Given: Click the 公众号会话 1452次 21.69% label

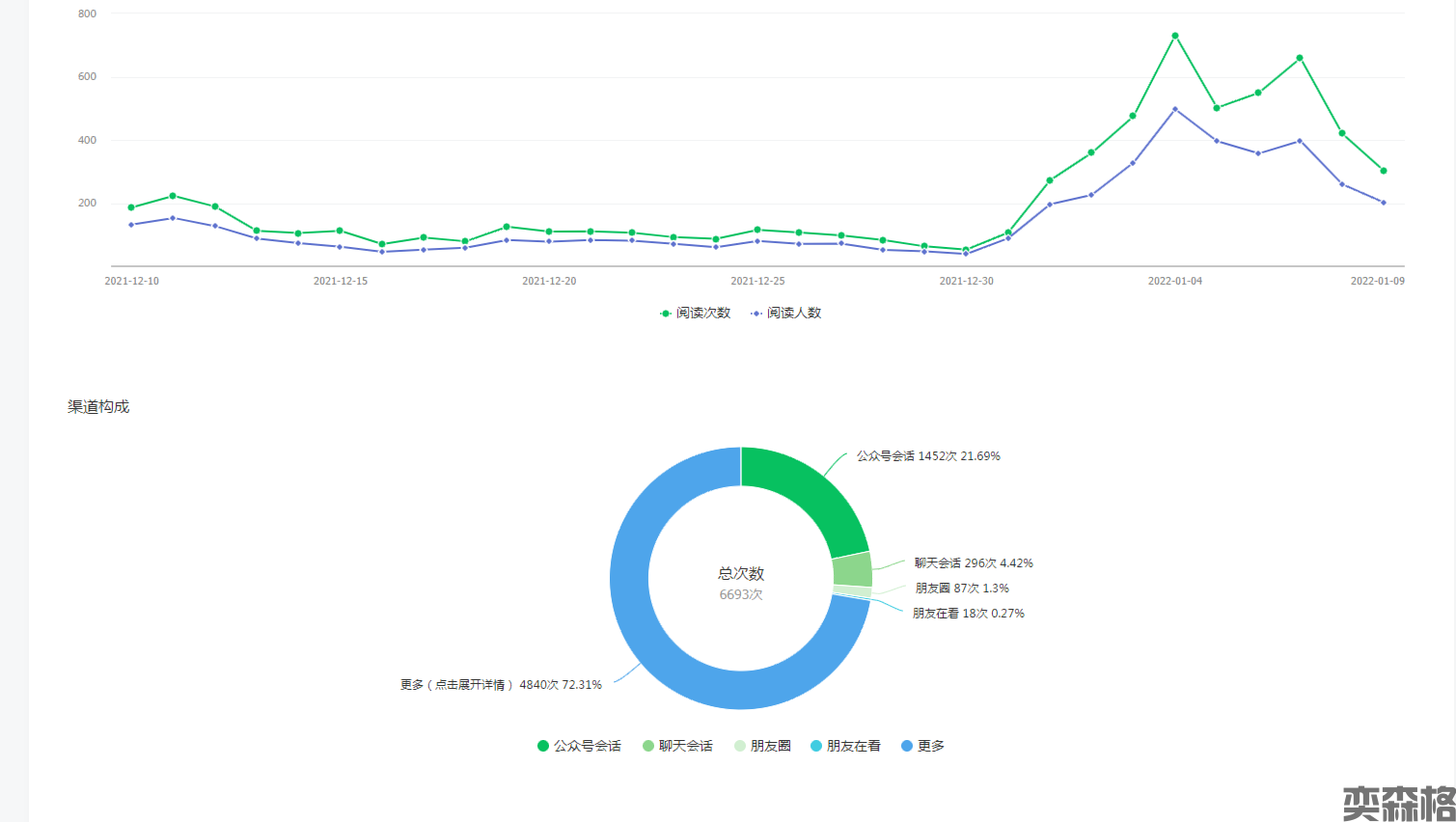Looking at the screenshot, I should [928, 455].
